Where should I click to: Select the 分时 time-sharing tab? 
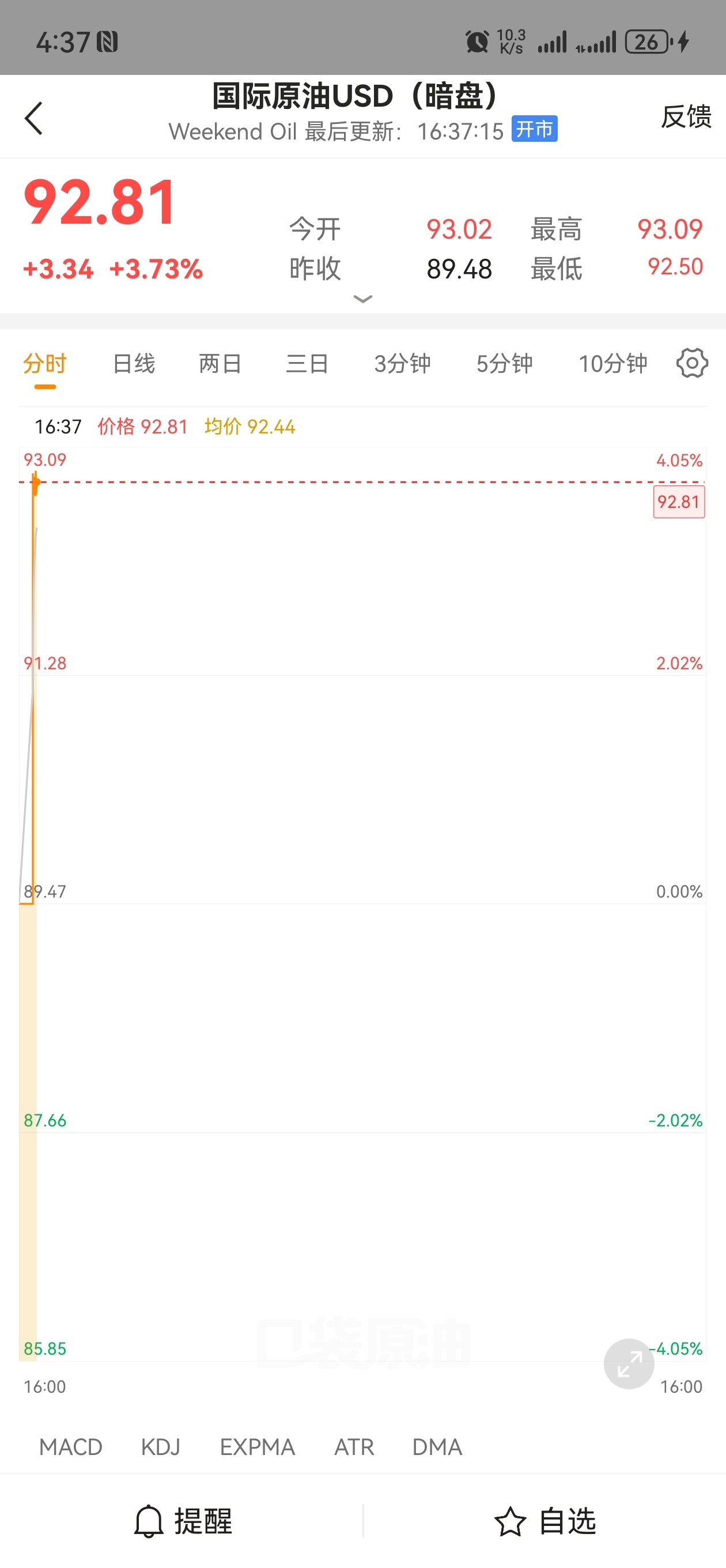click(x=45, y=363)
